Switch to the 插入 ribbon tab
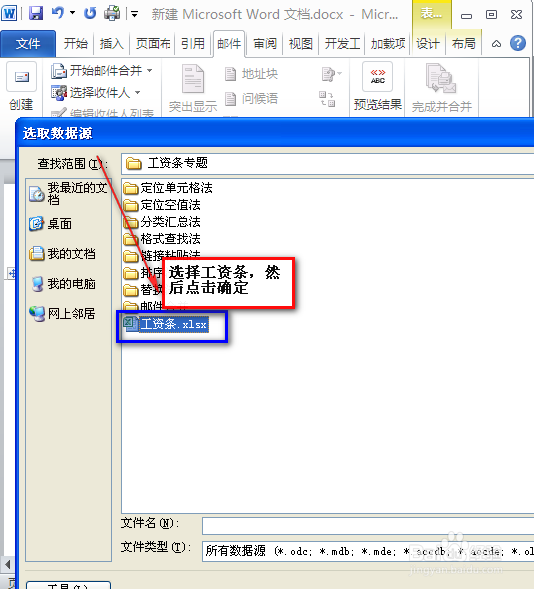Viewport: 534px width, 589px height. coord(112,44)
